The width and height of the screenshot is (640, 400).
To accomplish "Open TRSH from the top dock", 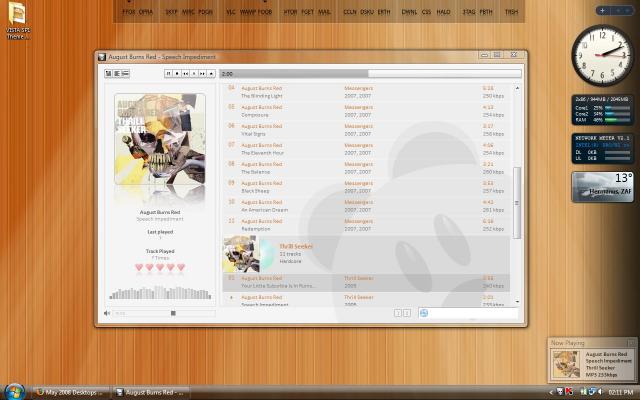I will [511, 12].
